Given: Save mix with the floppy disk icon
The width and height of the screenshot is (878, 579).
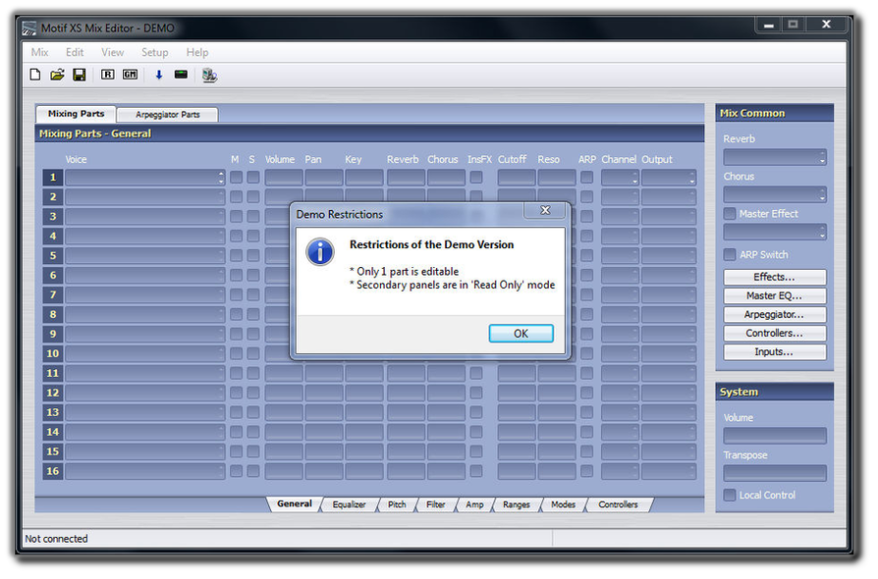Looking at the screenshot, I should click(x=79, y=74).
